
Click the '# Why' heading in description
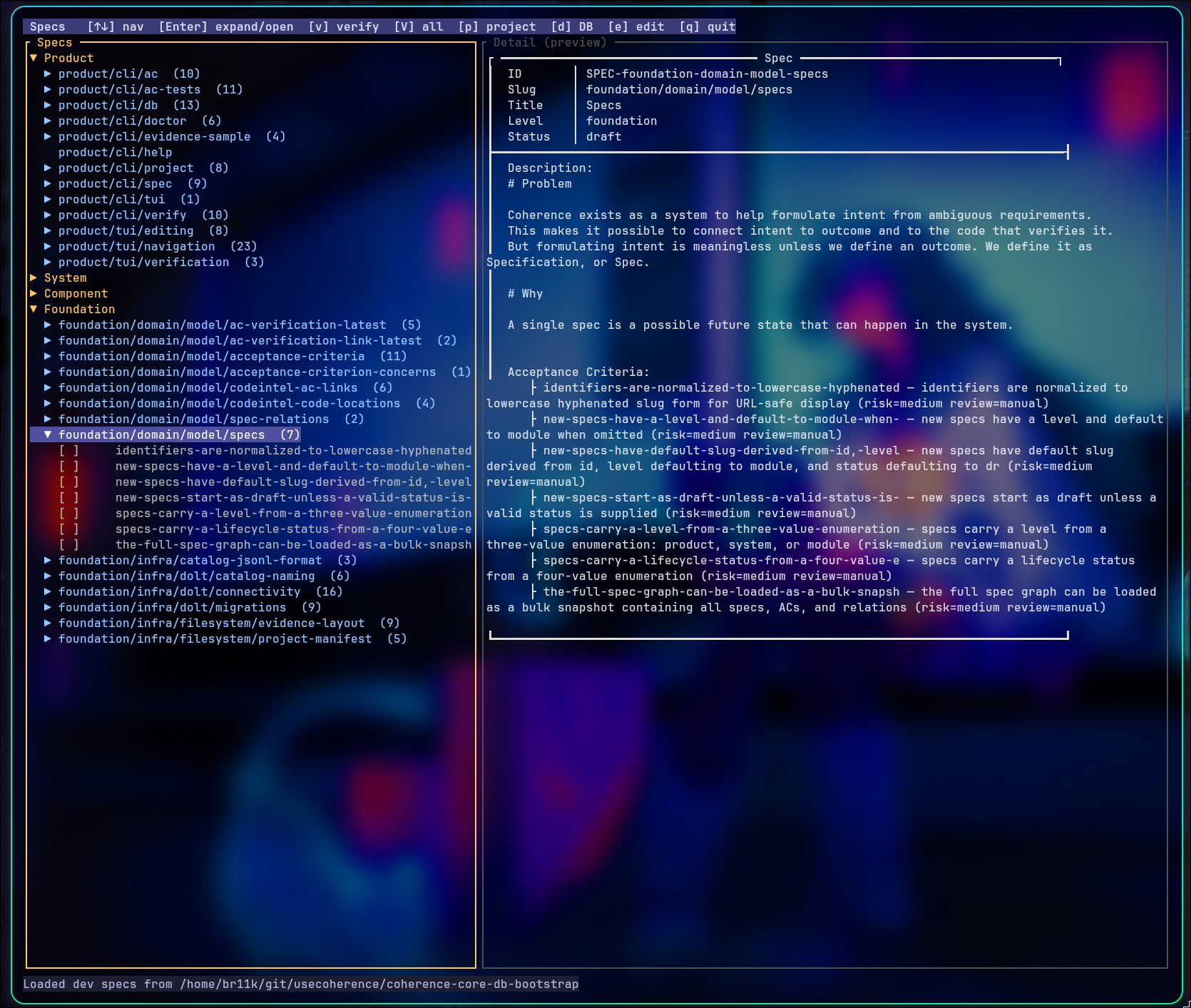tap(526, 293)
